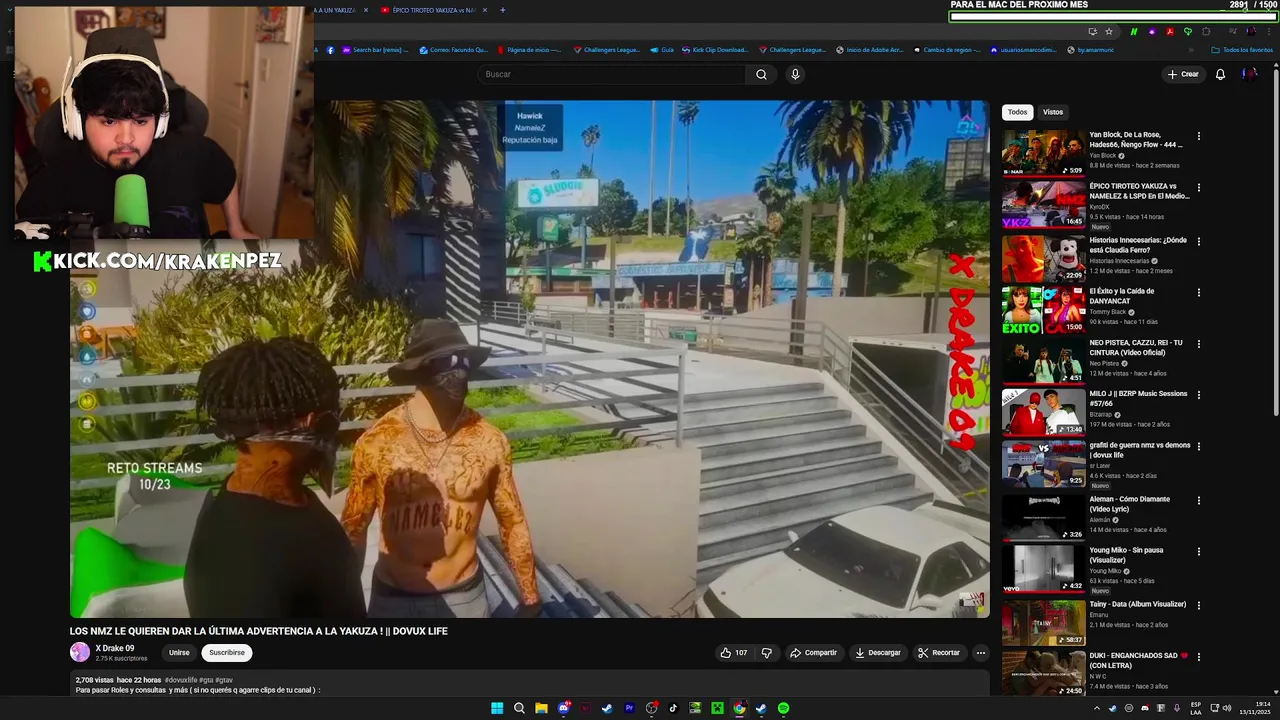This screenshot has height=720, width=1280.
Task: Open Todos los favoritos folder
Action: 1242,50
